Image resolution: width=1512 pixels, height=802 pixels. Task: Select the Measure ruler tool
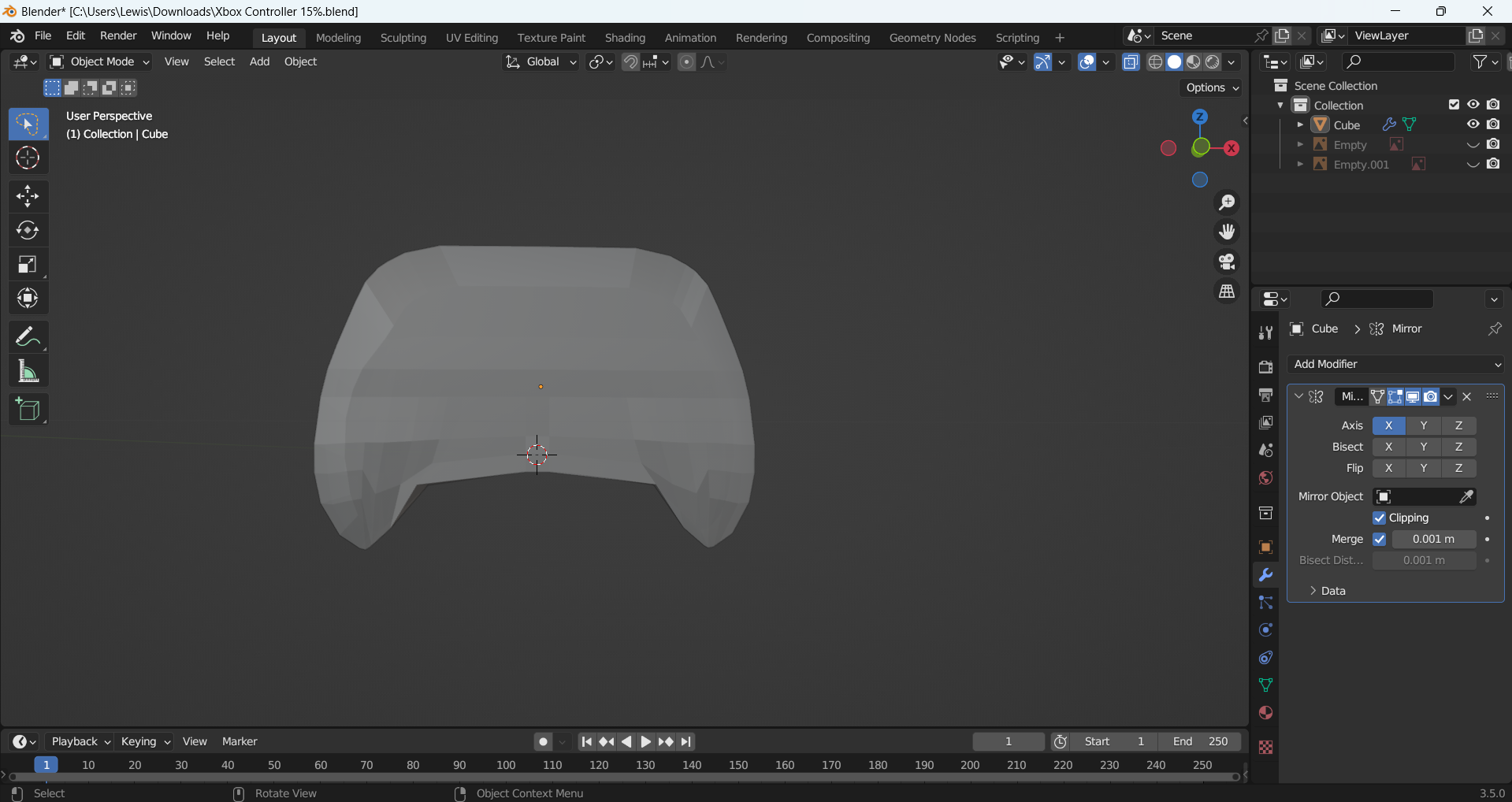click(x=28, y=371)
